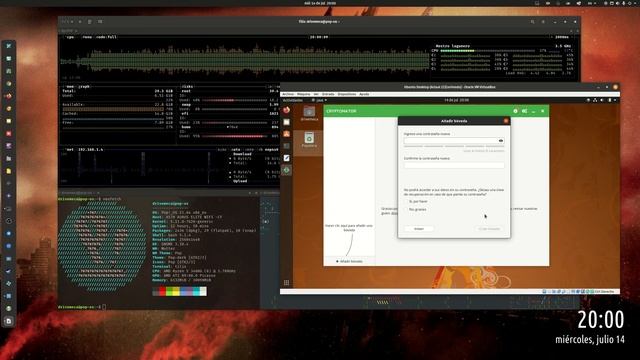Click the add terminal down icon in Tilix
640x360 pixels.
tap(100, 22)
